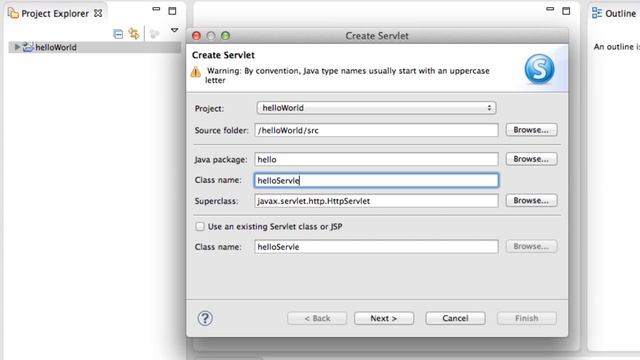Browse for Superclass
This screenshot has width=640, height=360.
pos(531,200)
